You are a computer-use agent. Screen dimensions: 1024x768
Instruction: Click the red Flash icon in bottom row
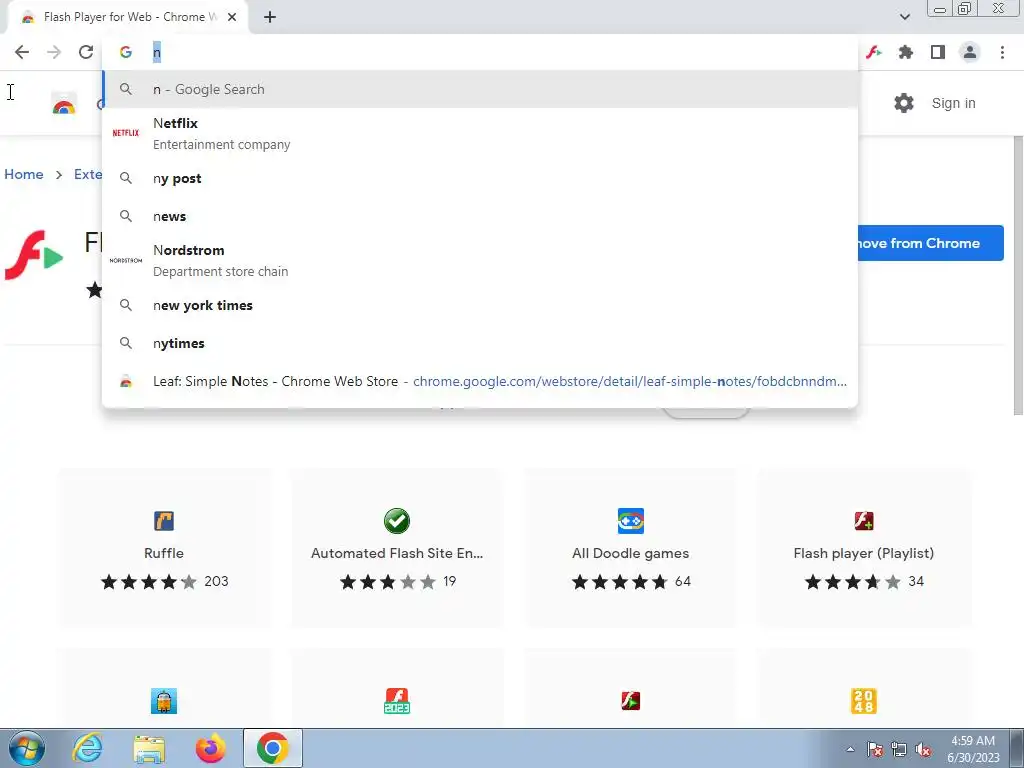[631, 701]
